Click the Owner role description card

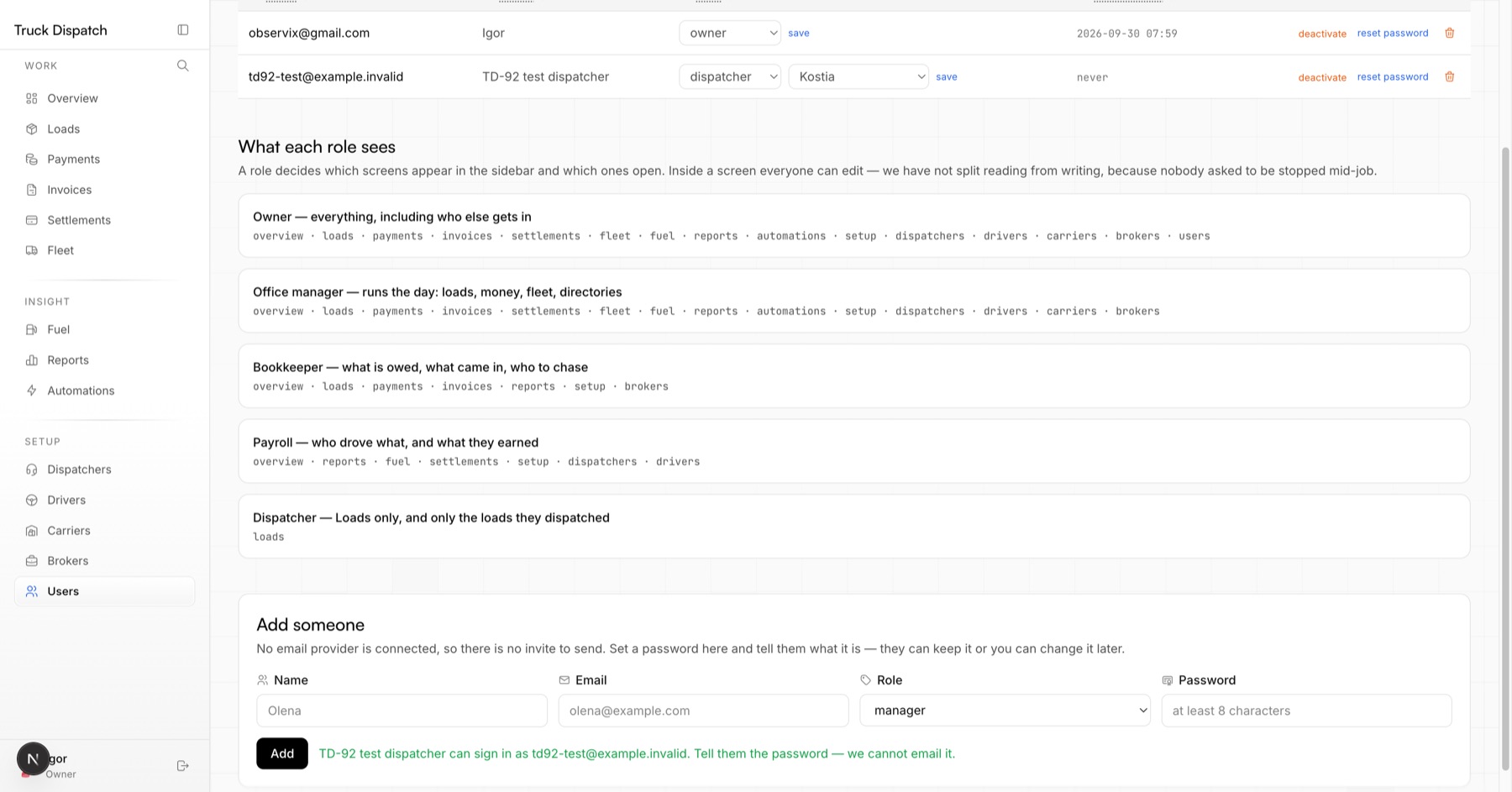point(854,226)
